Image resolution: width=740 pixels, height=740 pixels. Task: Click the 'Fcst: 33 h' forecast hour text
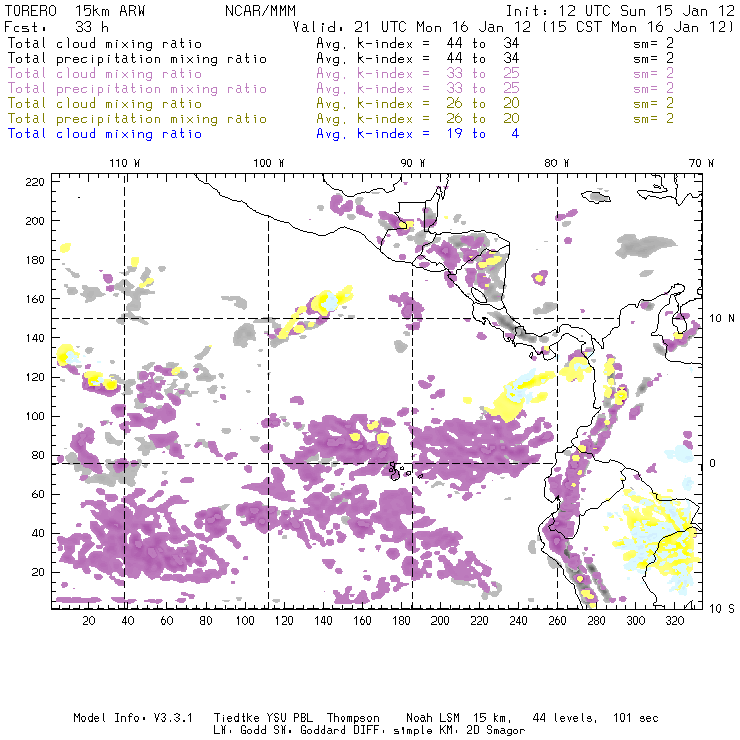57,27
